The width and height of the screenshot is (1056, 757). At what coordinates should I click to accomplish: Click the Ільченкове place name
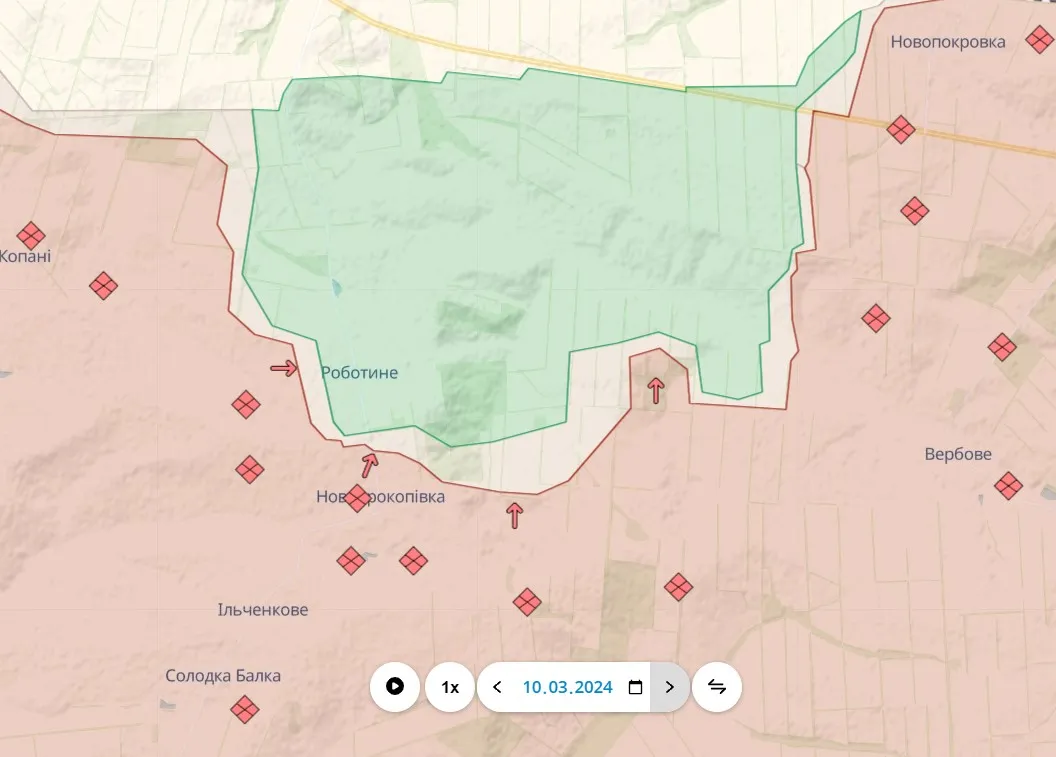(x=263, y=610)
